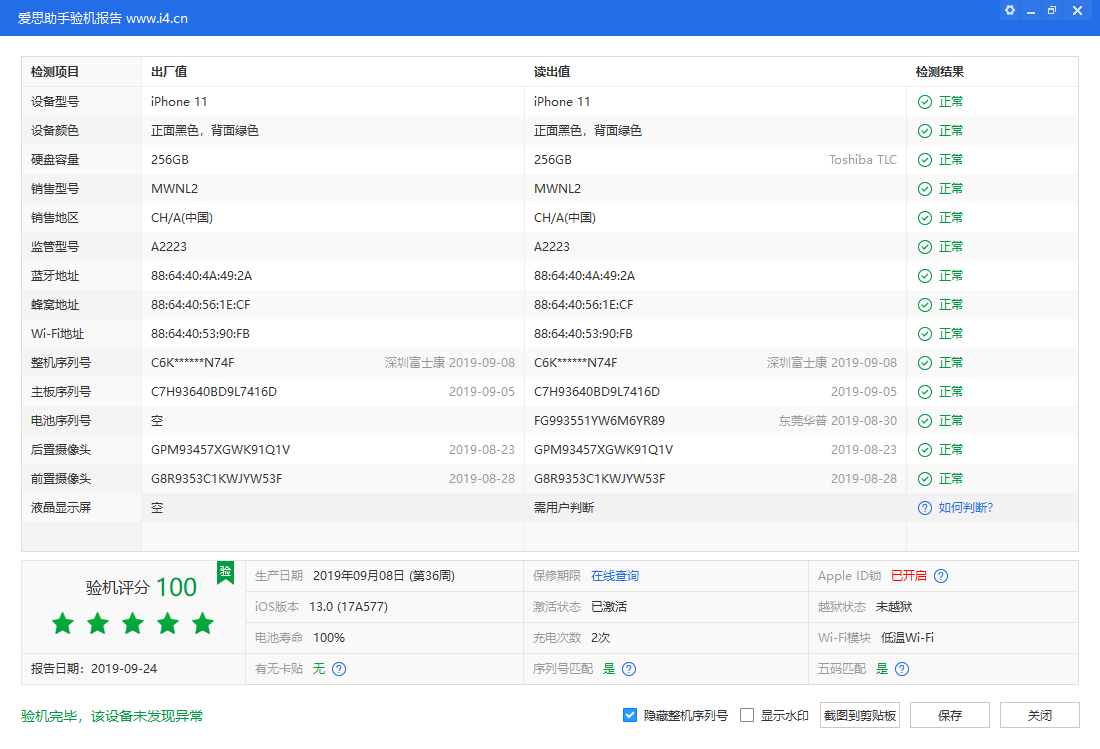Click the green 验 badge
The width and height of the screenshot is (1100, 749).
click(225, 572)
